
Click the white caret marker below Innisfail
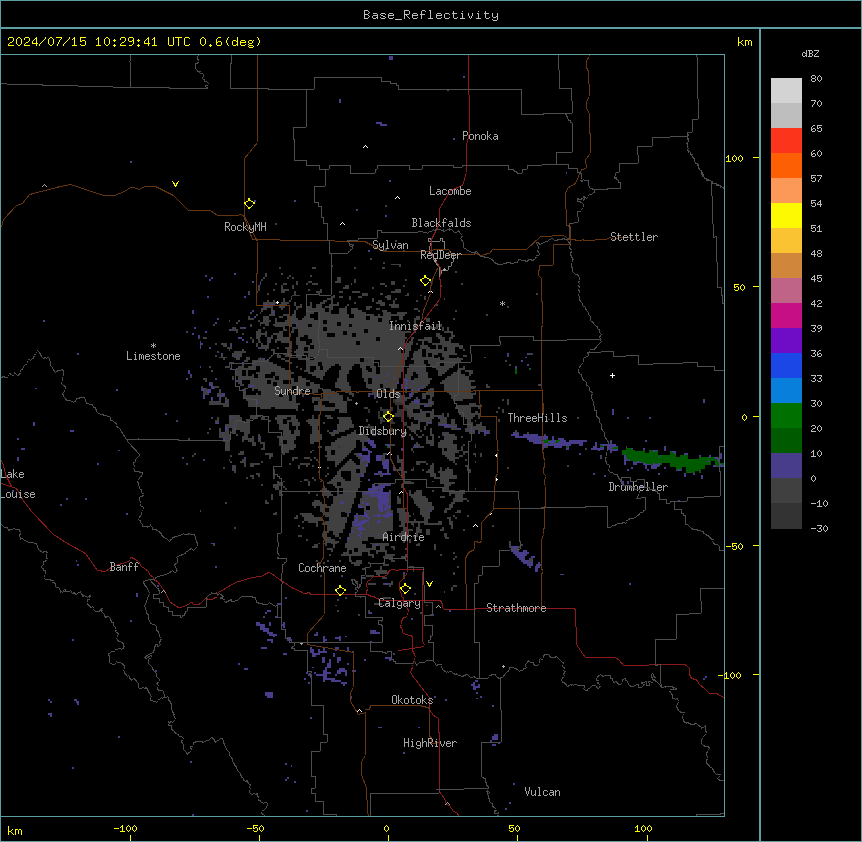(x=400, y=349)
